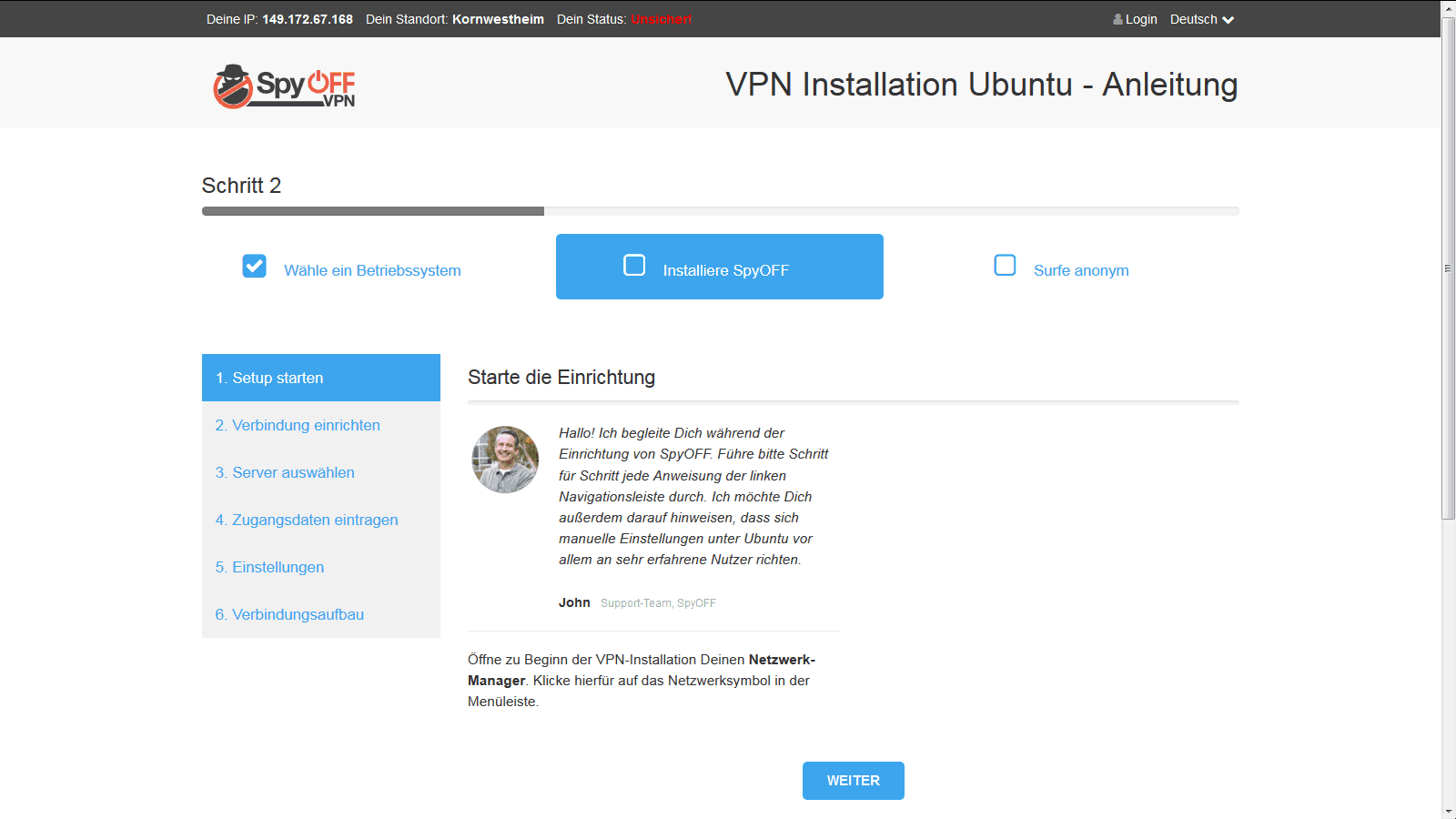Click the WEITER button
The height and width of the screenshot is (819, 1456).
click(x=854, y=781)
